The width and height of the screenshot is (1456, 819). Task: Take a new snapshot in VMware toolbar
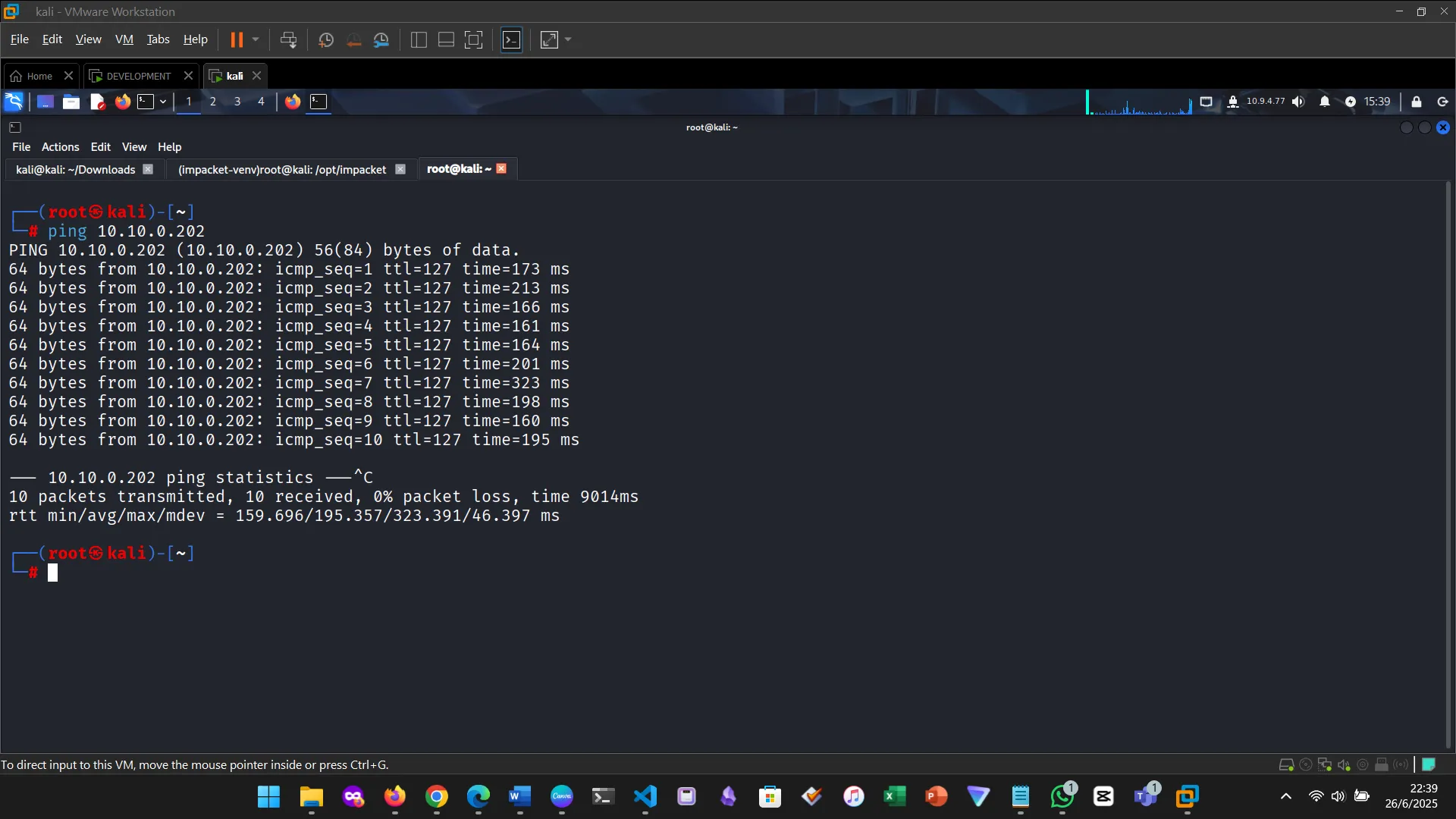pos(325,39)
